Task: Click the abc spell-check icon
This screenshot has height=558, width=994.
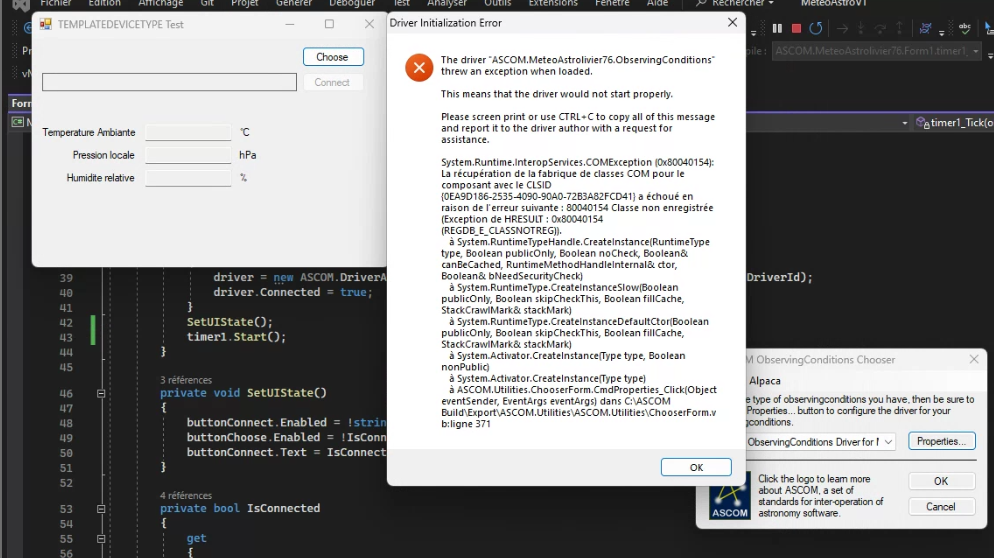Action: (965, 29)
